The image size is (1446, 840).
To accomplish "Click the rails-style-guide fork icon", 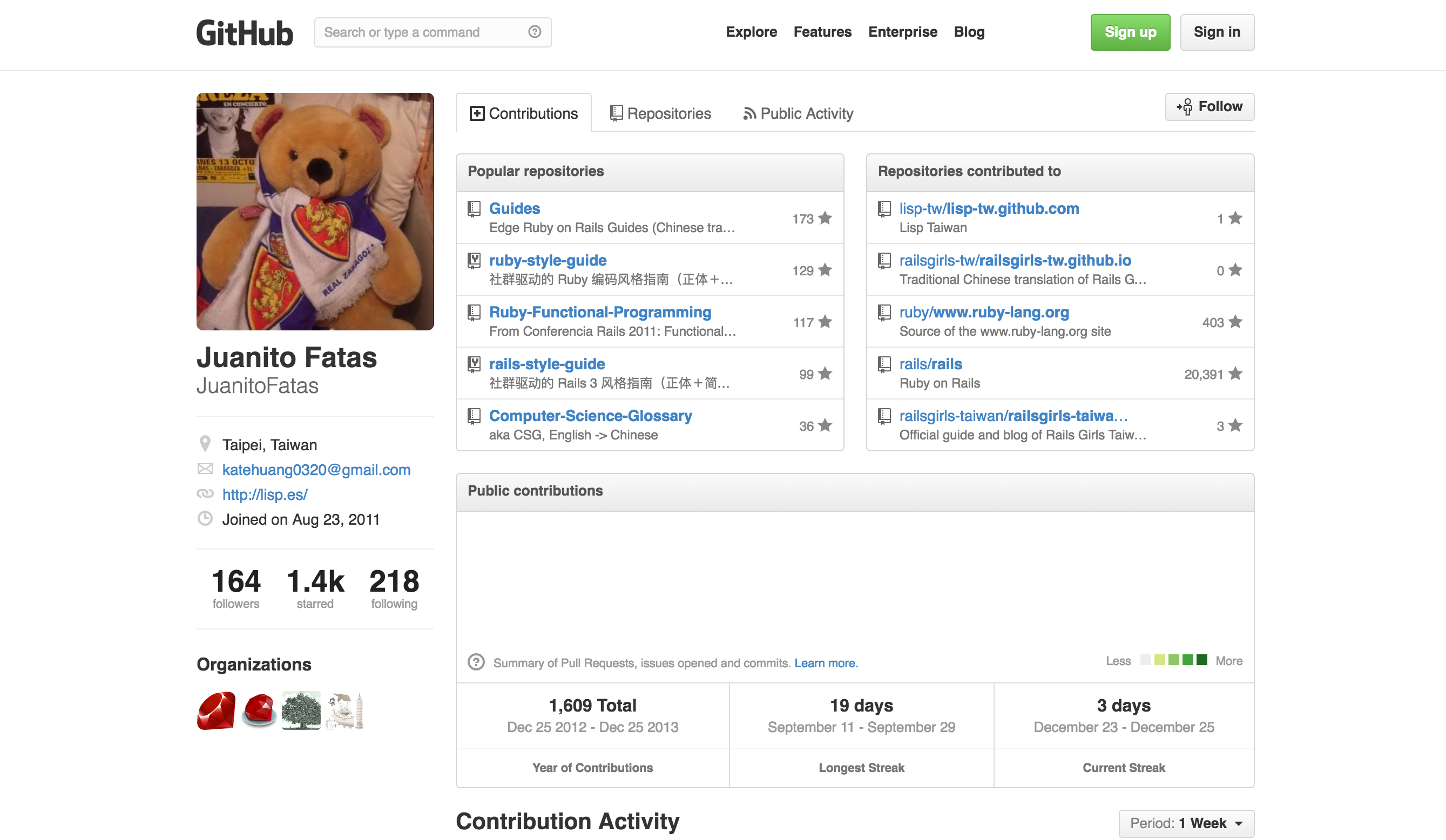I will point(474,364).
